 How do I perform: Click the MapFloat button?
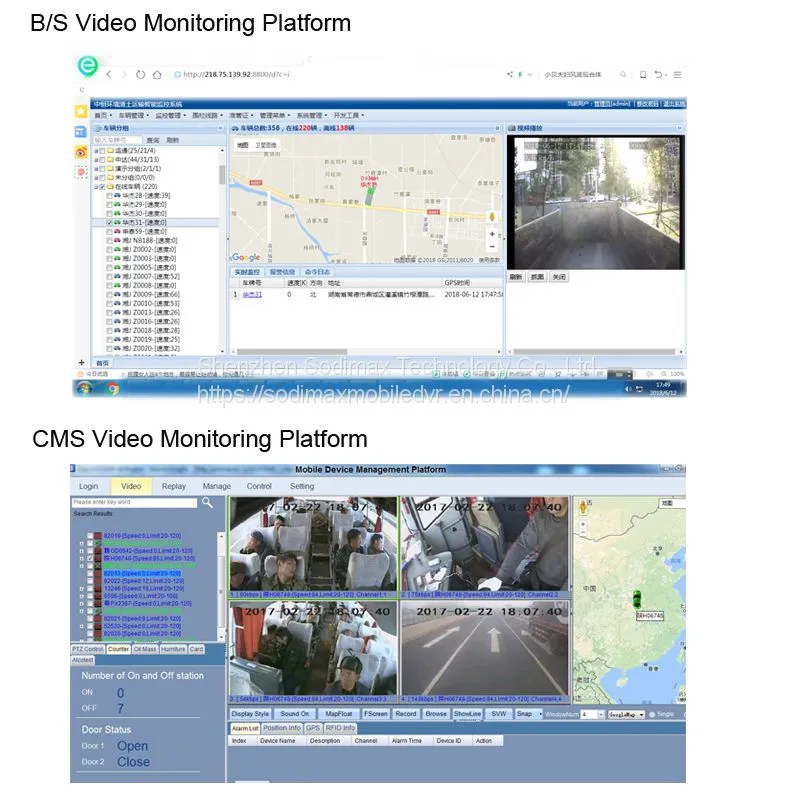(x=338, y=714)
